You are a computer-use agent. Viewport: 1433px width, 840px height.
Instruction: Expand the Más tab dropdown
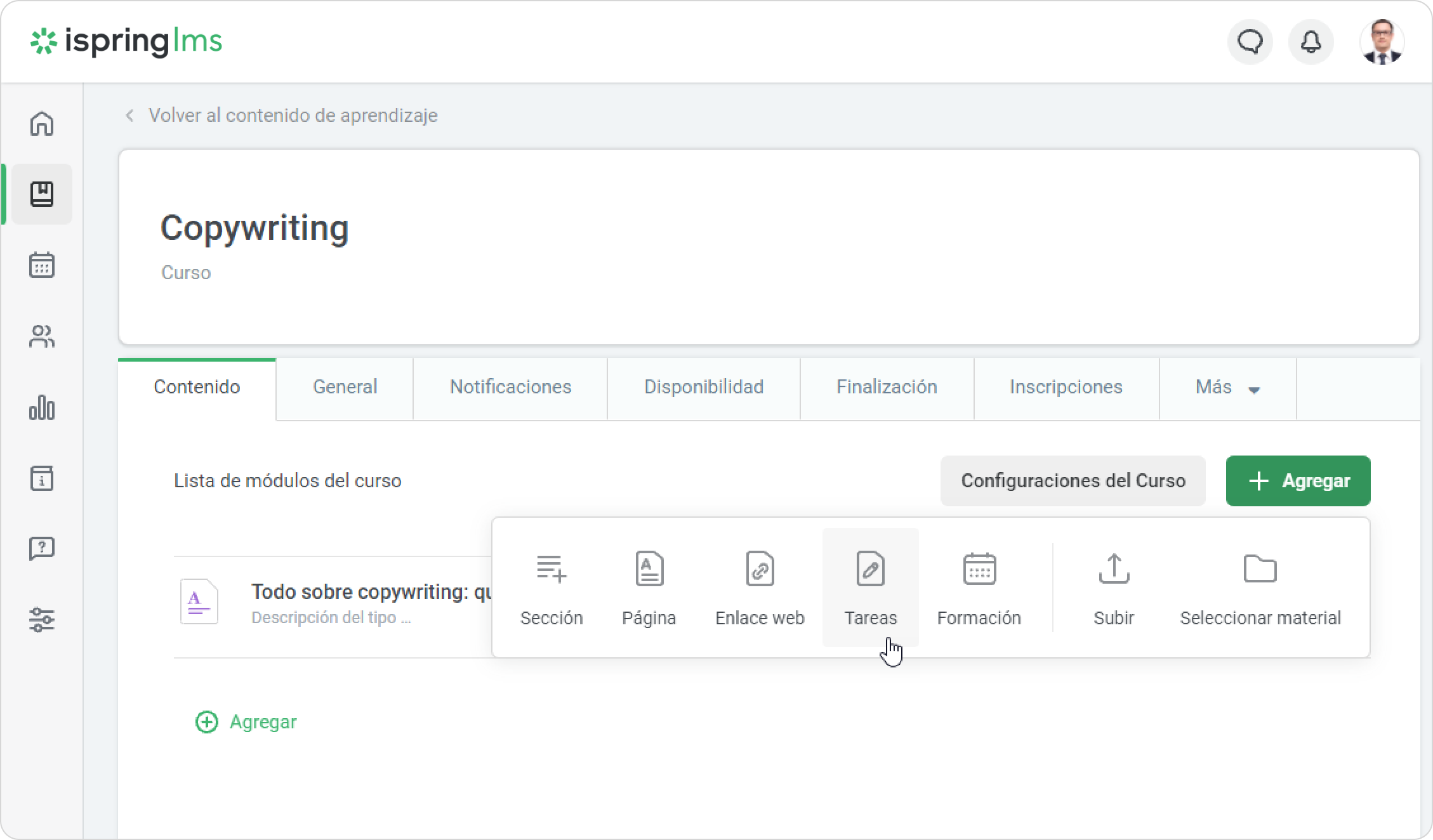tap(1227, 388)
